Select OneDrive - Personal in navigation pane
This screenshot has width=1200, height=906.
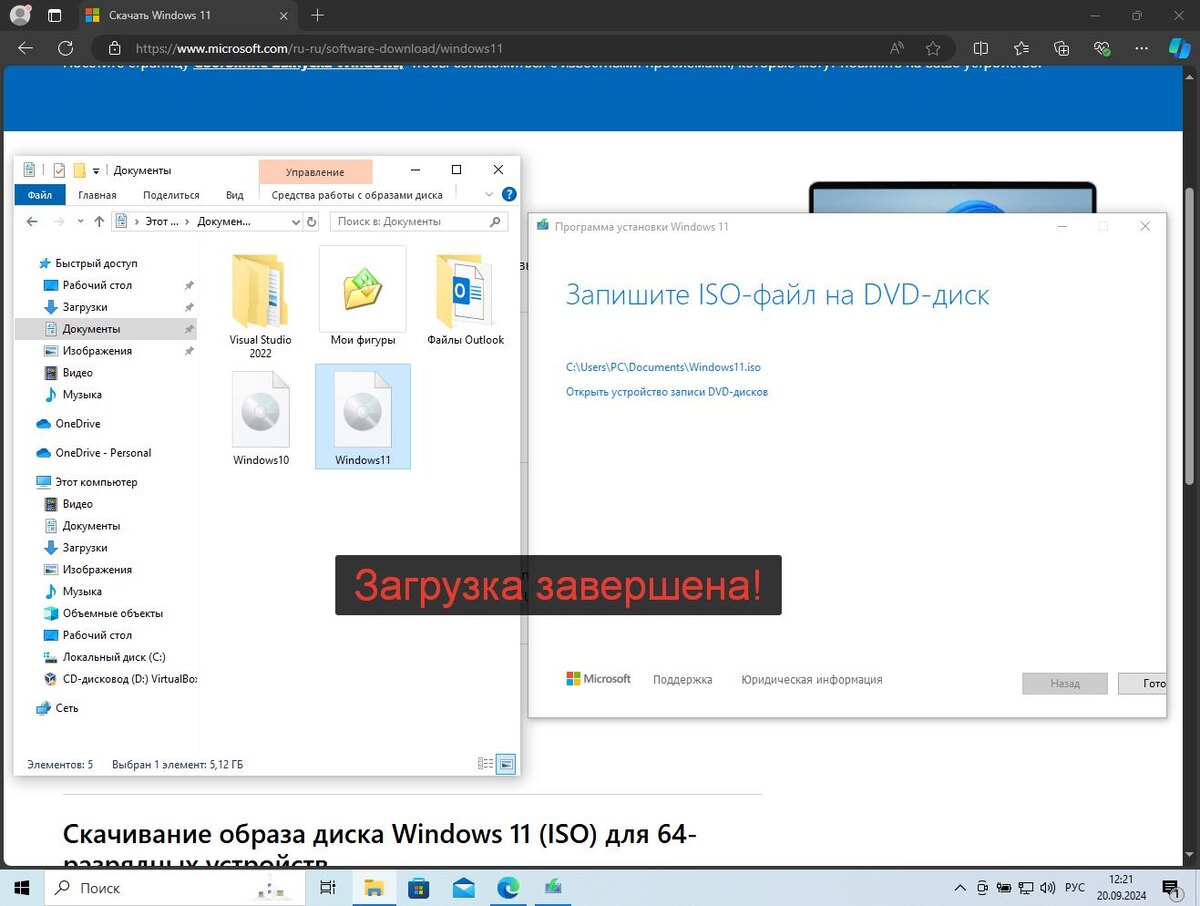coord(103,453)
